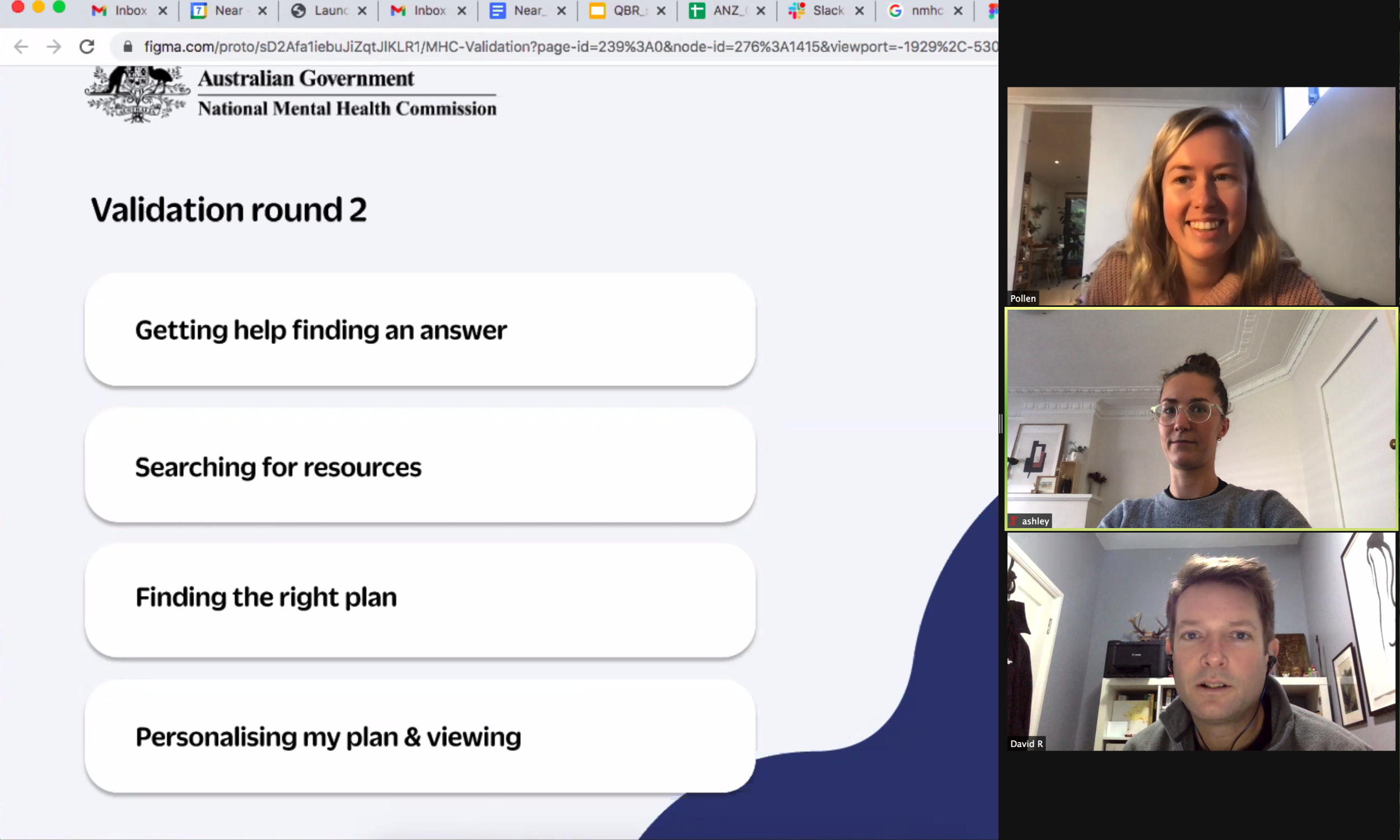1400x840 pixels.
Task: Click the Google Sheets icon on the ANZ tab
Action: pos(697,11)
